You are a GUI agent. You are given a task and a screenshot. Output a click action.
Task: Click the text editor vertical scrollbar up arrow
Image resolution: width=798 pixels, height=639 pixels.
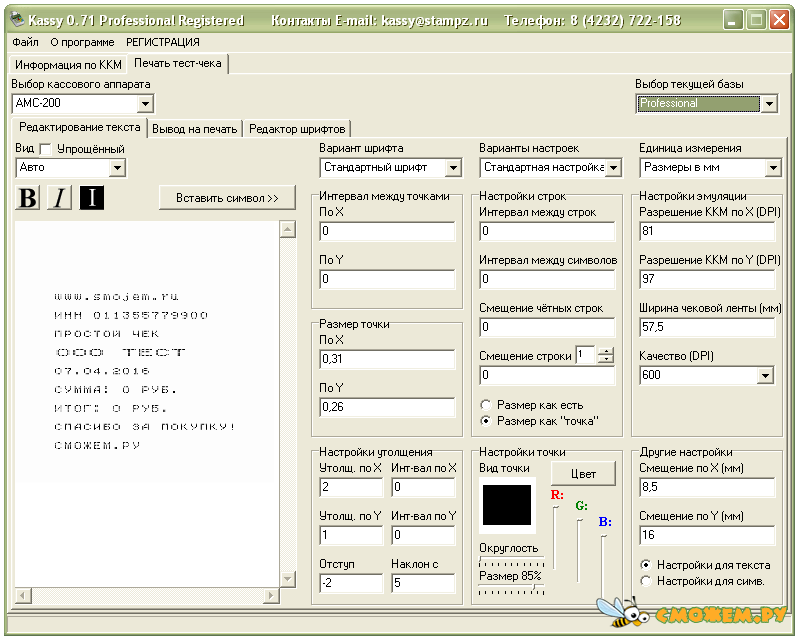[x=288, y=229]
